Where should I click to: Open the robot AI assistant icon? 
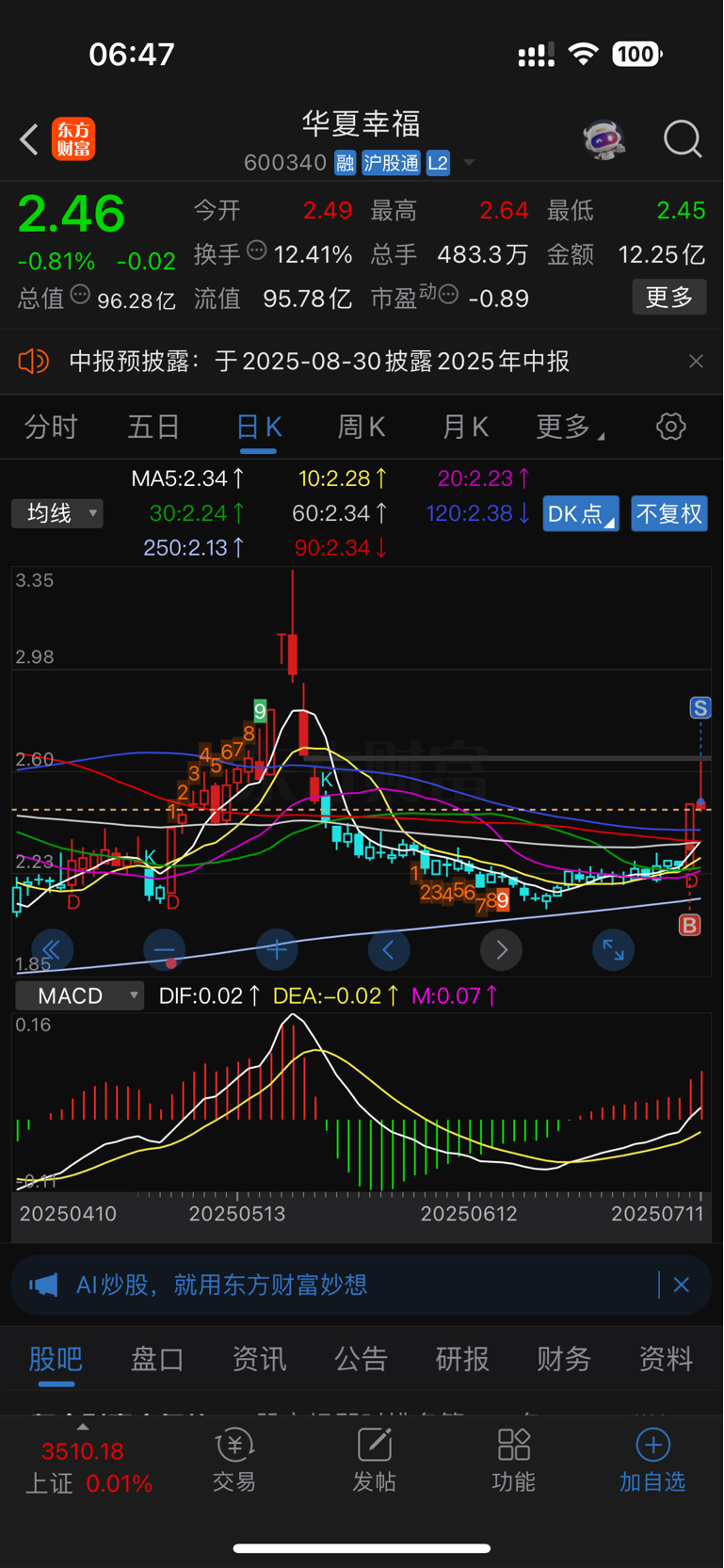coord(603,140)
